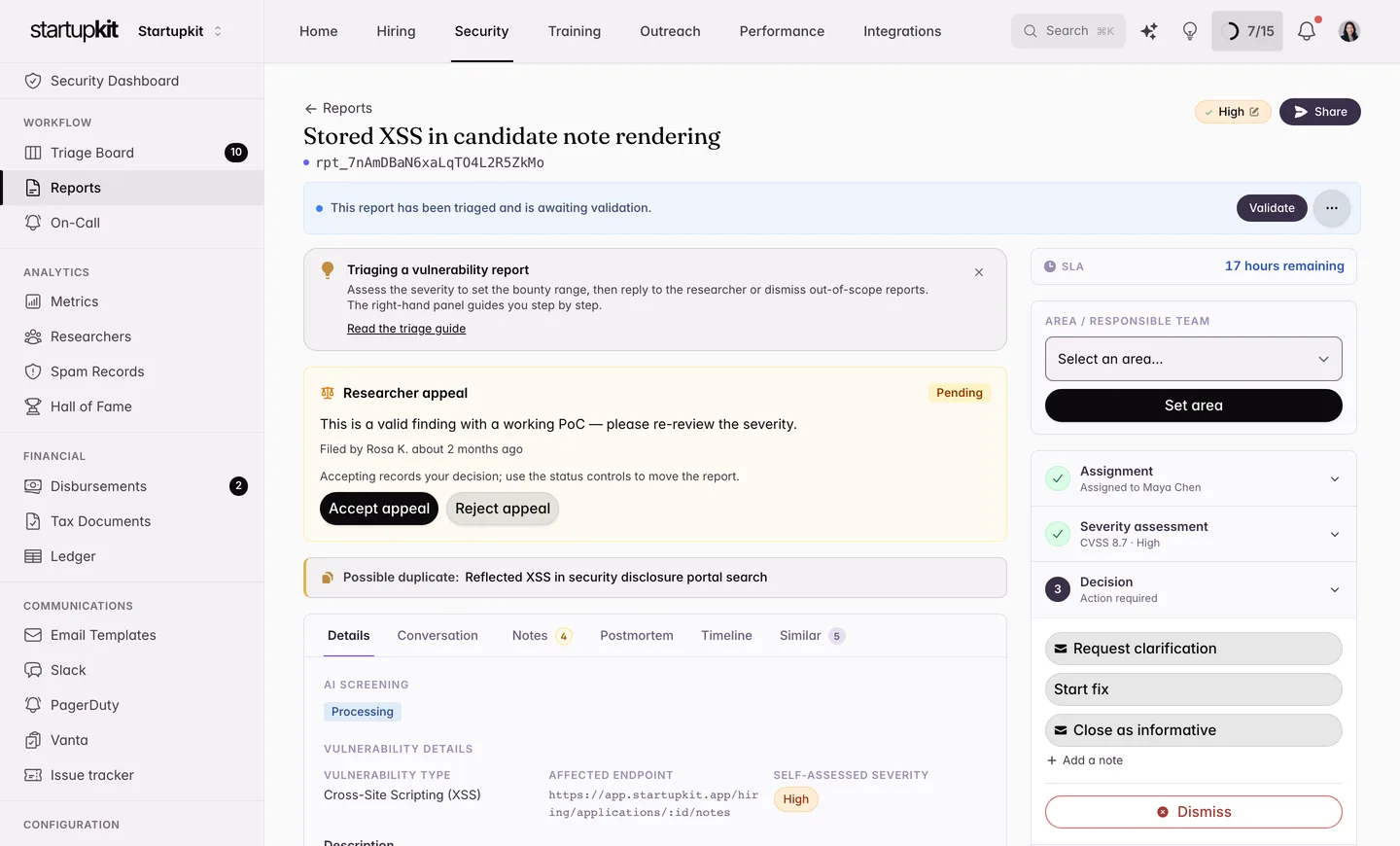The width and height of the screenshot is (1400, 846).
Task: Click the Pending appeal status badge
Action: (960, 393)
